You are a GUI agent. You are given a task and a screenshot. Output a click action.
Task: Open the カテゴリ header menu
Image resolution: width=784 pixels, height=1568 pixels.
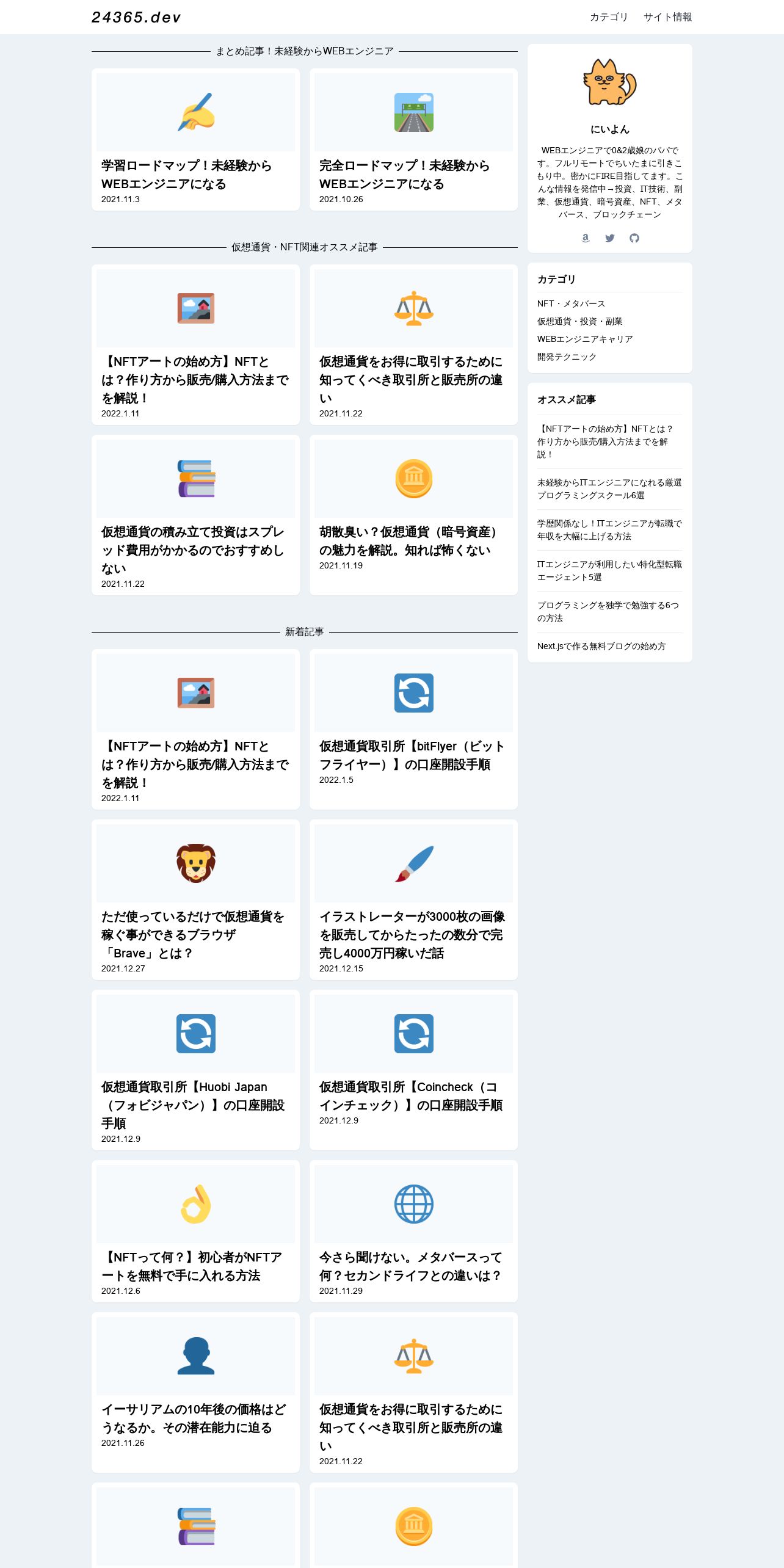pos(609,17)
